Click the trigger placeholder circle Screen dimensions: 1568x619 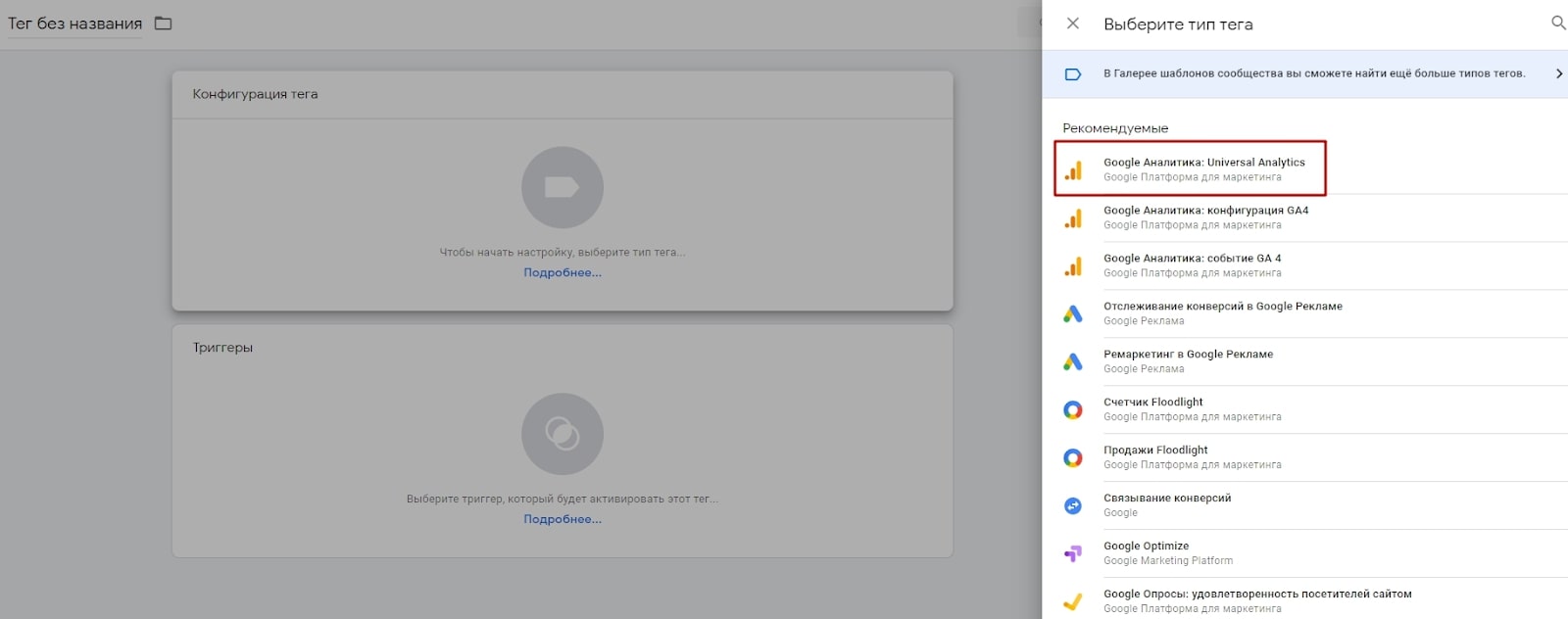563,434
